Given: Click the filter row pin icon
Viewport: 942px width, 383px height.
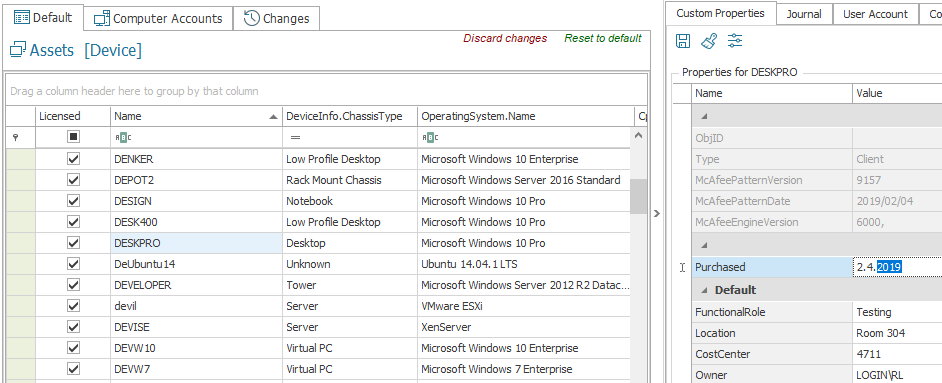Looking at the screenshot, I should [15, 137].
